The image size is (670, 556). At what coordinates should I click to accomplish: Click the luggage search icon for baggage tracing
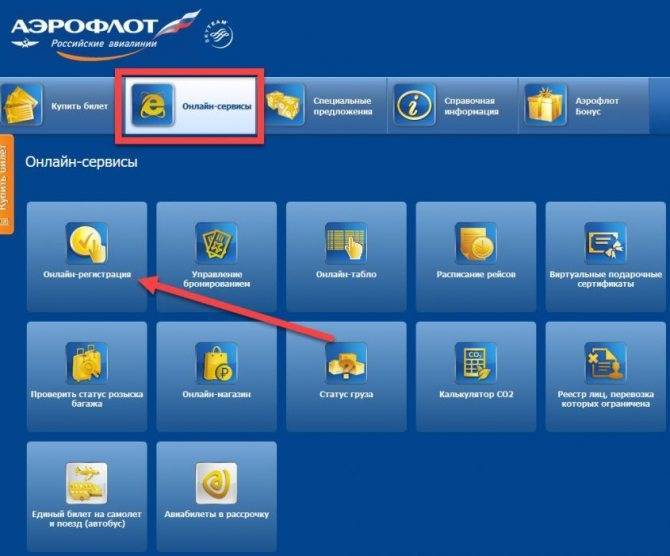click(87, 363)
